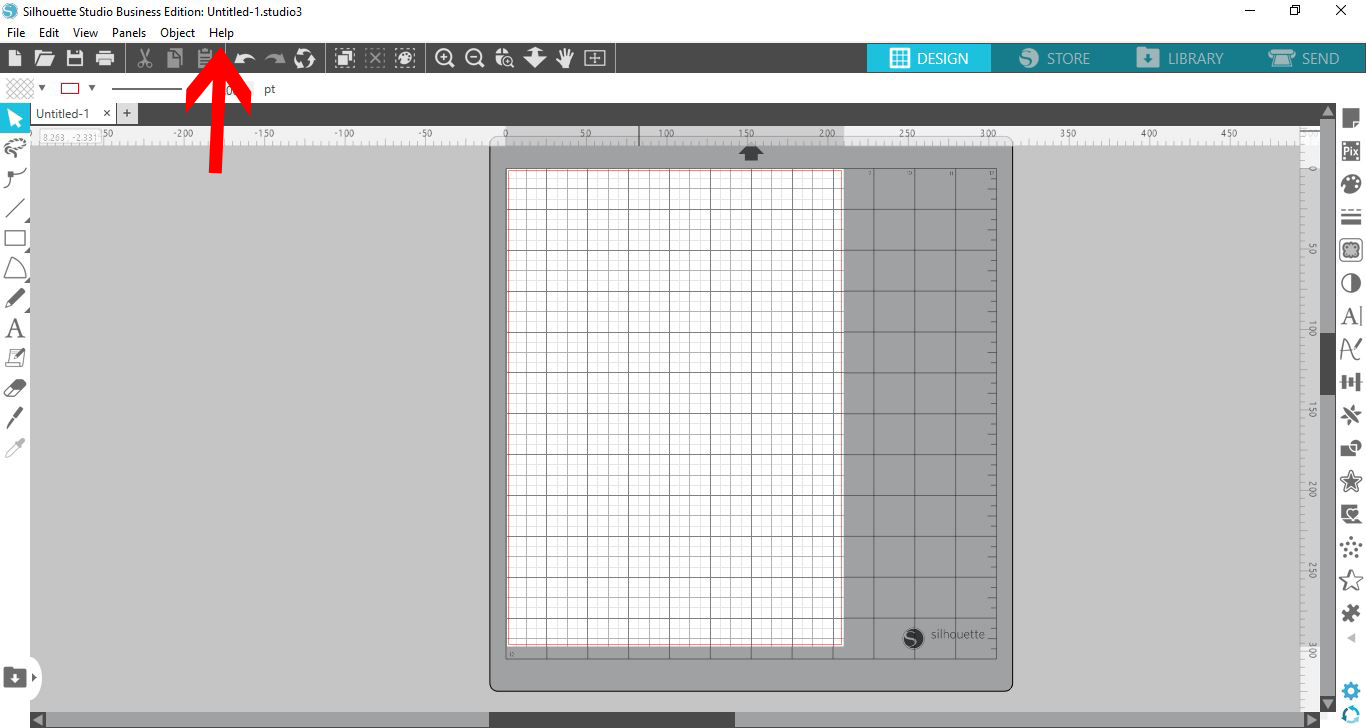Open the line color dropdown arrow
This screenshot has height=728, width=1366.
[92, 88]
